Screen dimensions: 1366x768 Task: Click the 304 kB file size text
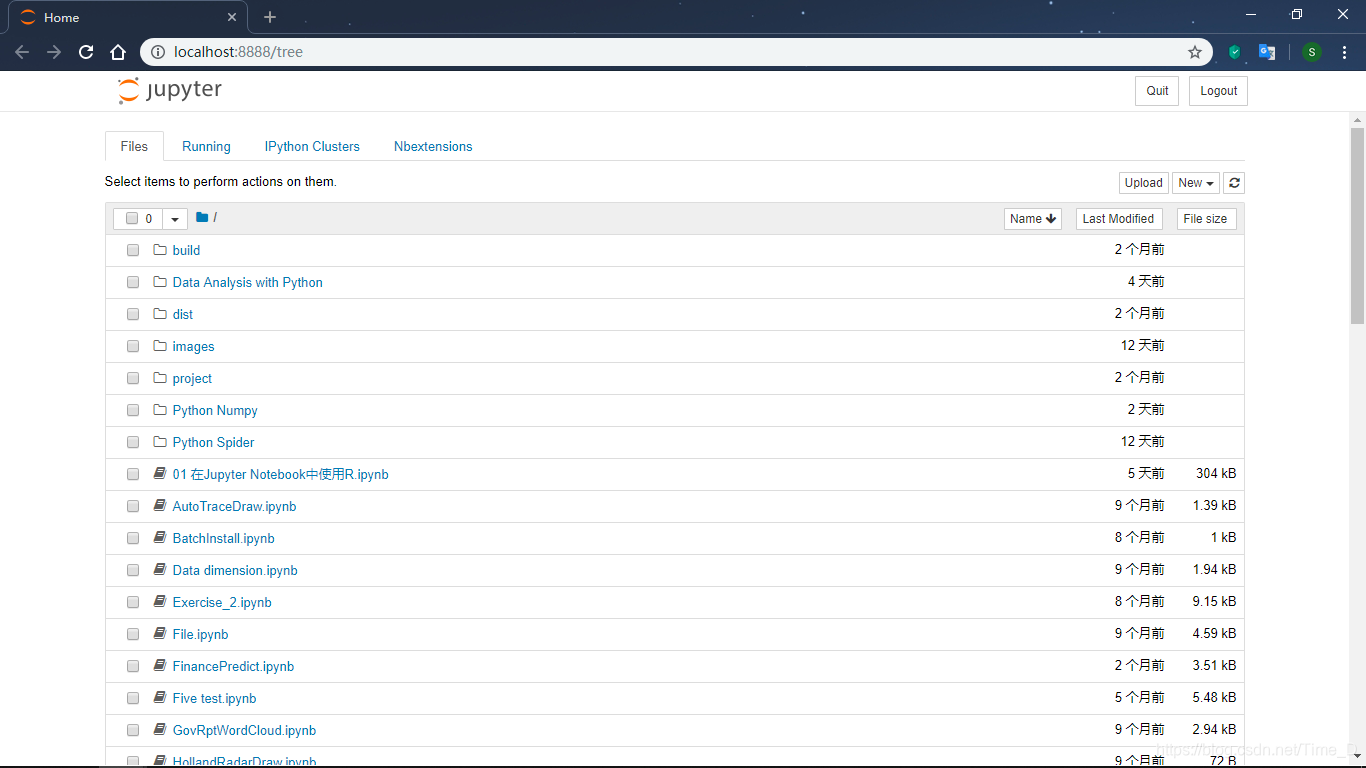click(x=1216, y=474)
